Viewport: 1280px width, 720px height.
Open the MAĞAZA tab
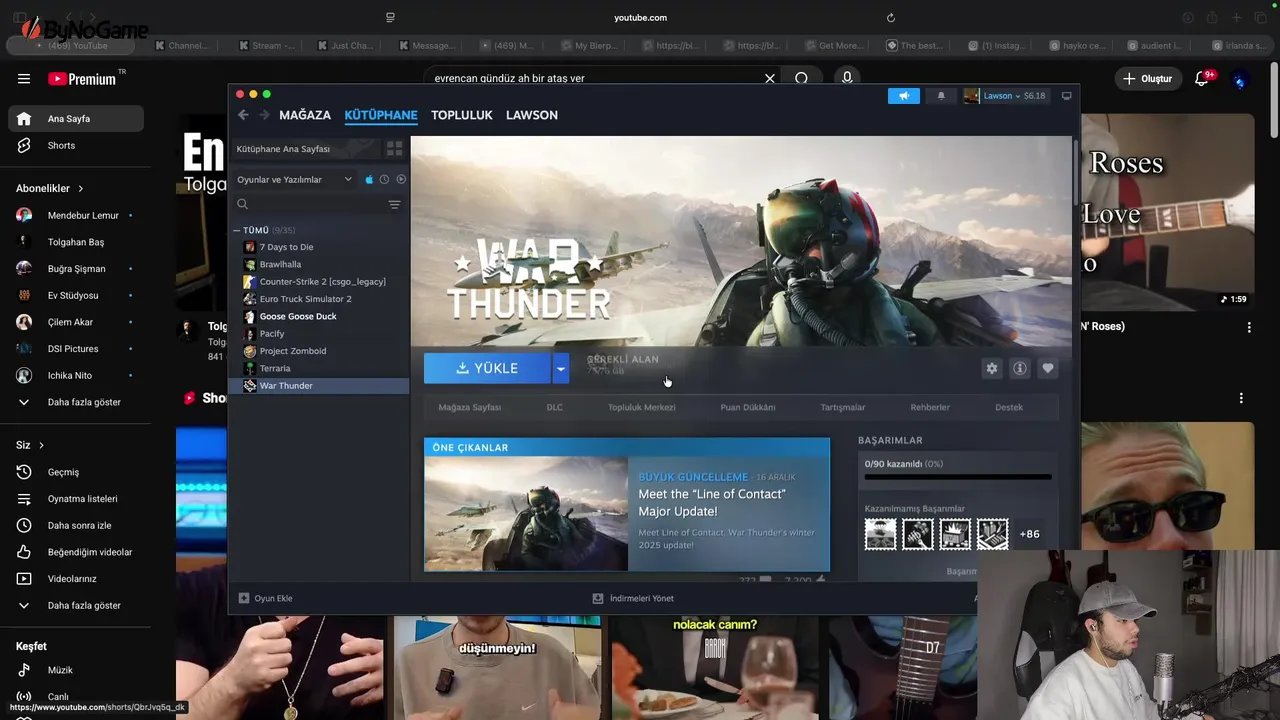pyautogui.click(x=305, y=115)
